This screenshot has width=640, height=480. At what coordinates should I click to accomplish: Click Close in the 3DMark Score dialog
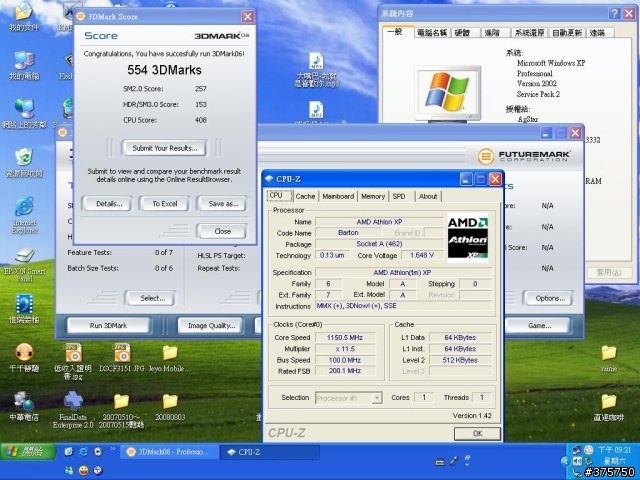point(222,231)
